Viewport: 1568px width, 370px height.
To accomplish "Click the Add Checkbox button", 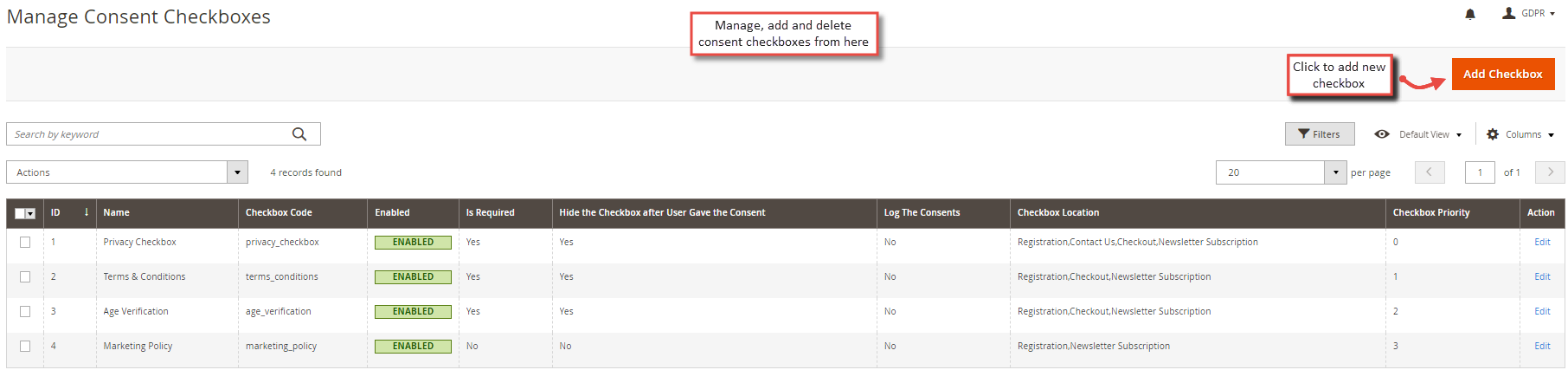I will [1503, 75].
